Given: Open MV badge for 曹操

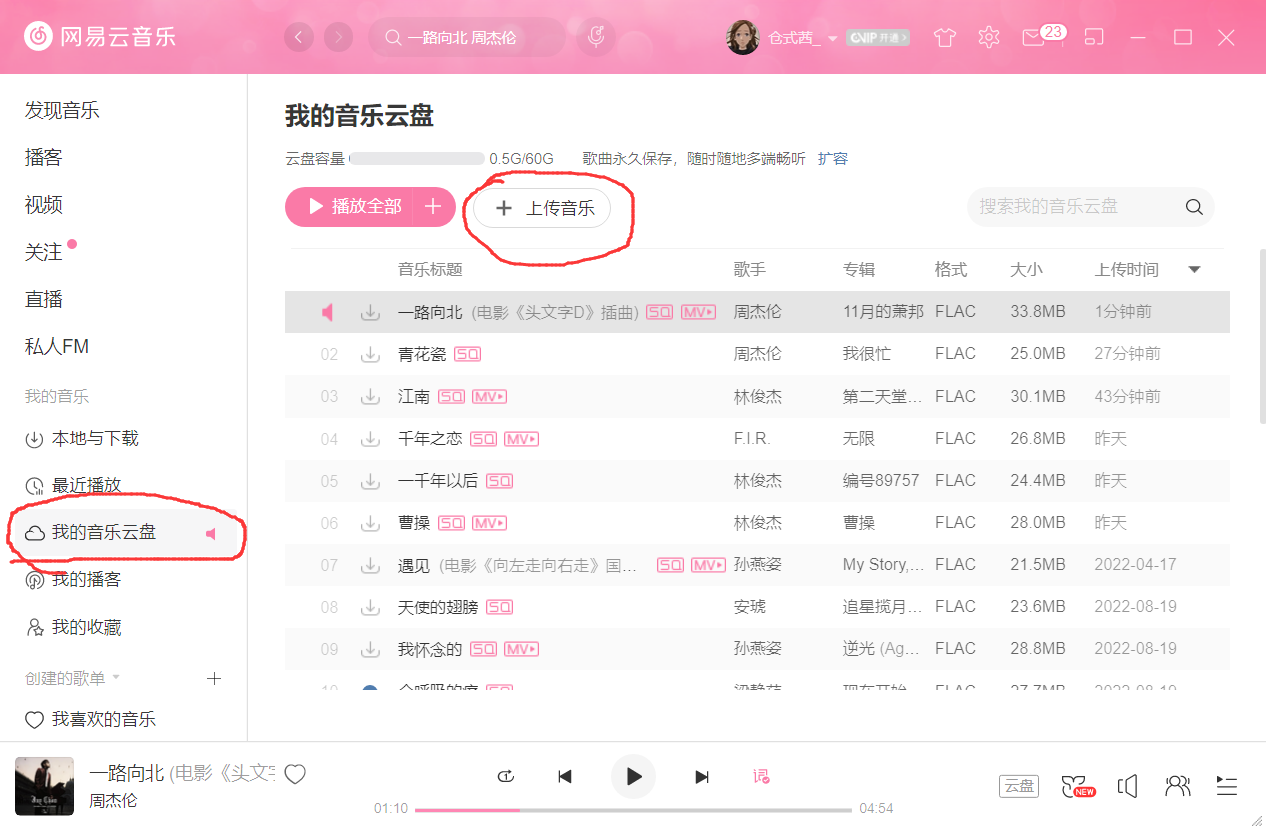Looking at the screenshot, I should (x=489, y=523).
